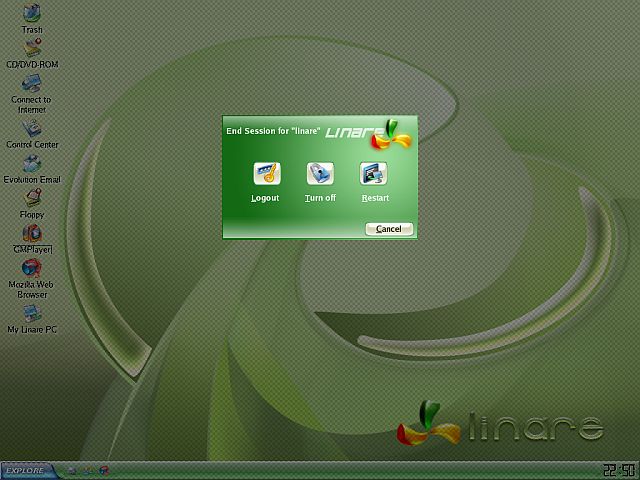
Task: Click the taskbar clock
Action: coord(618,470)
